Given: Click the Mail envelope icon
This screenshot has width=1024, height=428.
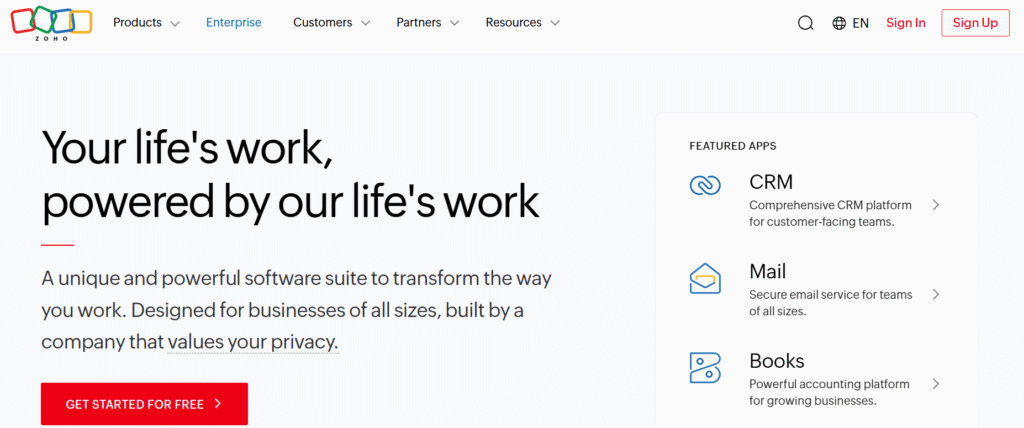Looking at the screenshot, I should coord(705,278).
